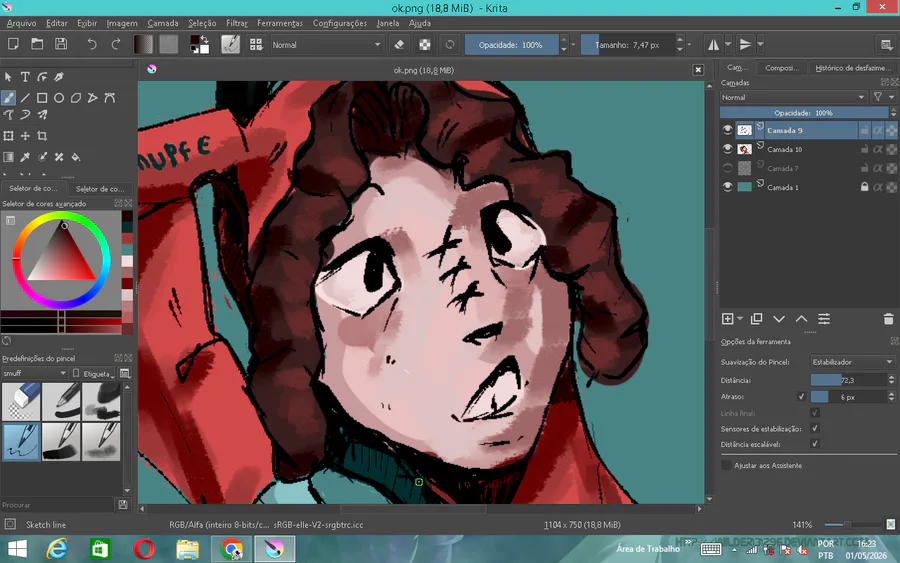Open the Normal blending mode dropdown in toolbar
The image size is (900, 563).
coord(325,45)
